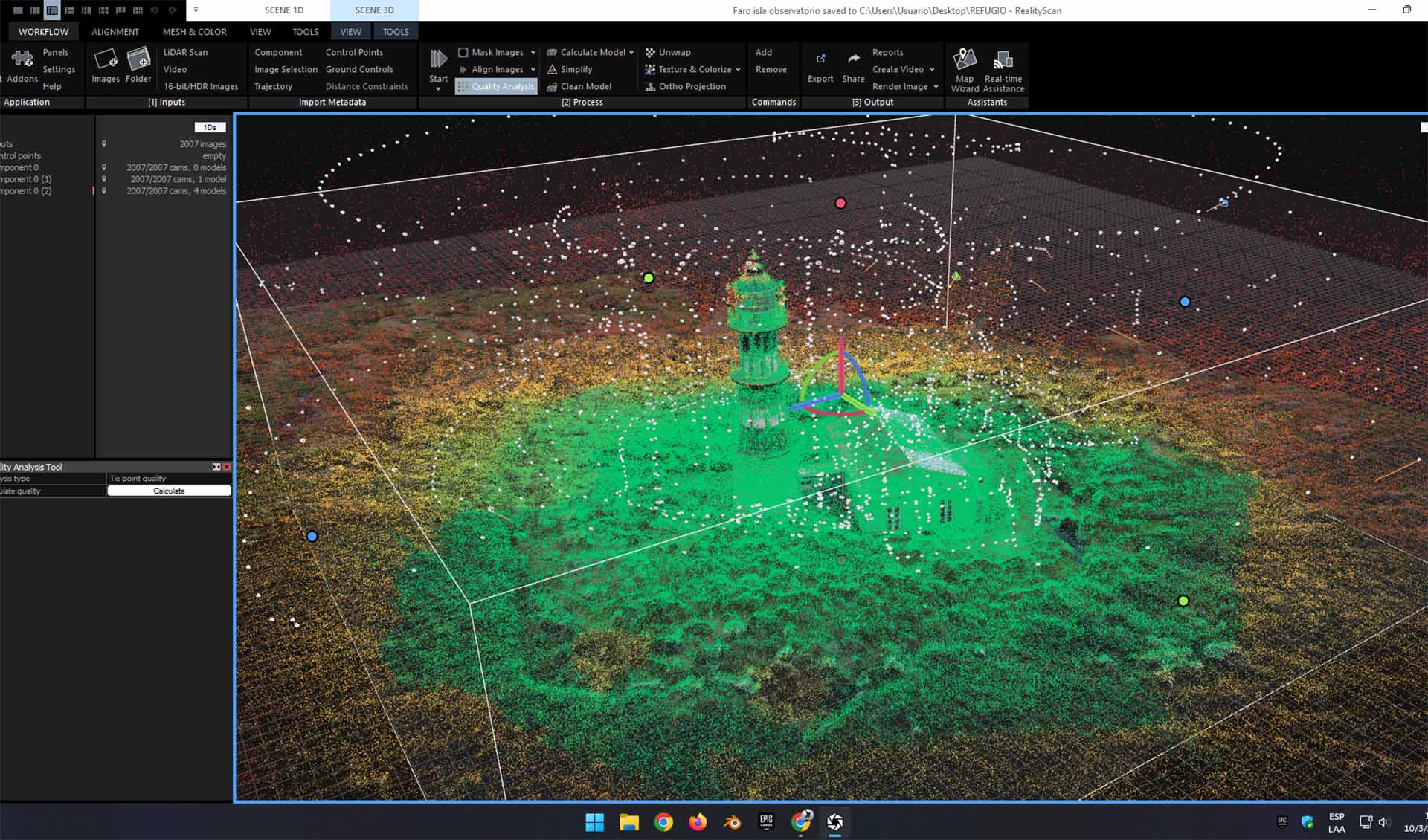Image resolution: width=1428 pixels, height=840 pixels.
Task: Switch to the ALIGNMENT ribbon tab
Action: click(115, 32)
